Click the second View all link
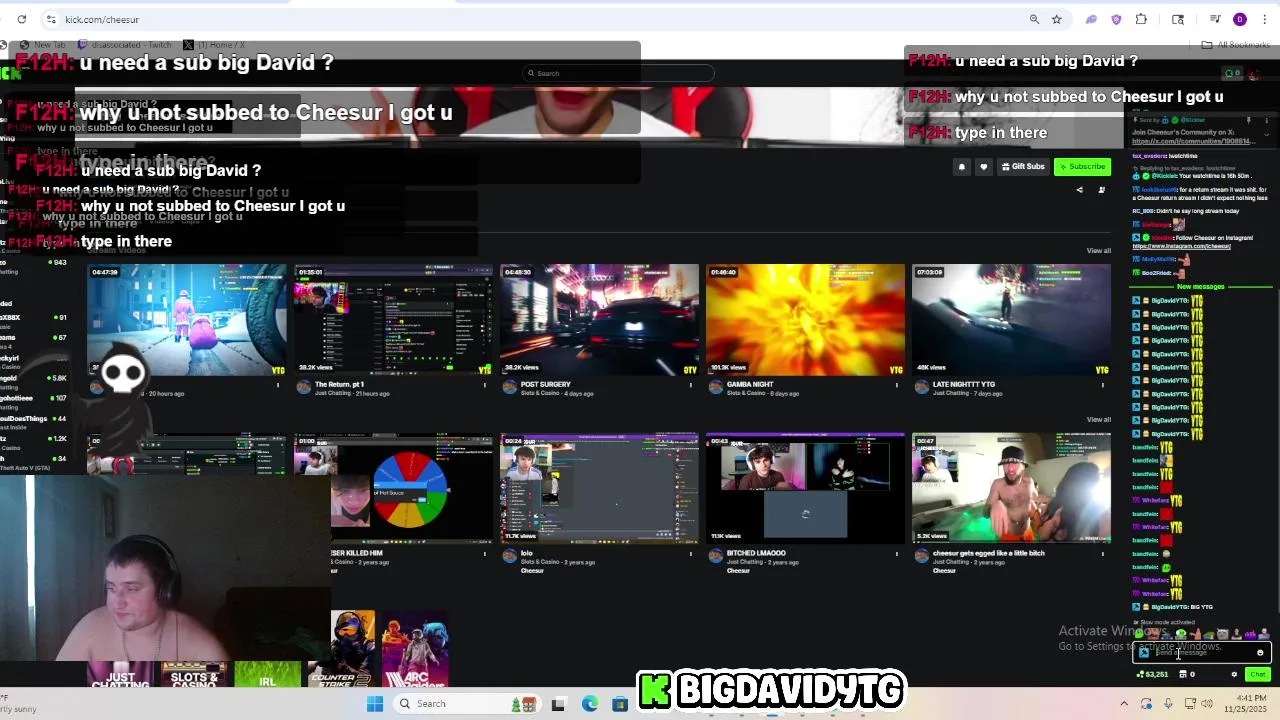Screen dimensions: 1280x720 coord(1098,419)
